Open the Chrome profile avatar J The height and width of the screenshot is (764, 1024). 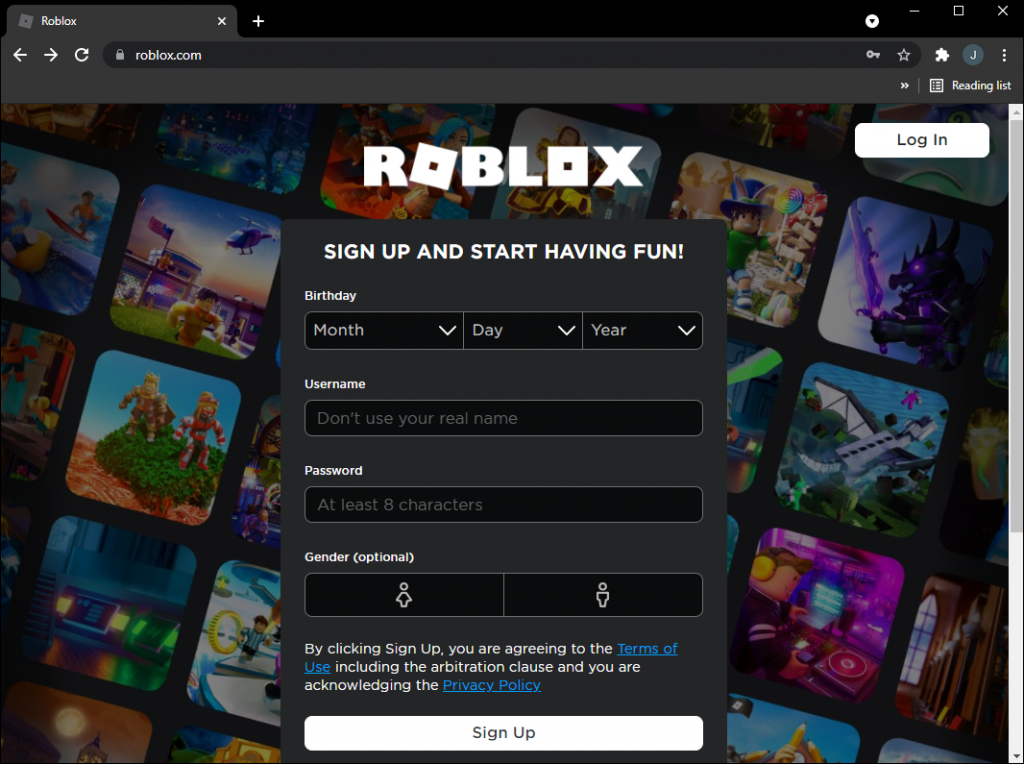pos(973,55)
